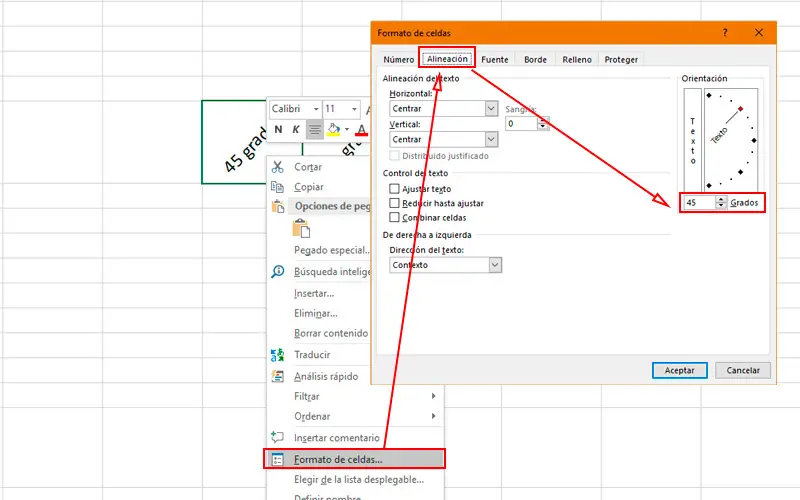Switch to the Número tab
The height and width of the screenshot is (500, 800).
click(398, 59)
